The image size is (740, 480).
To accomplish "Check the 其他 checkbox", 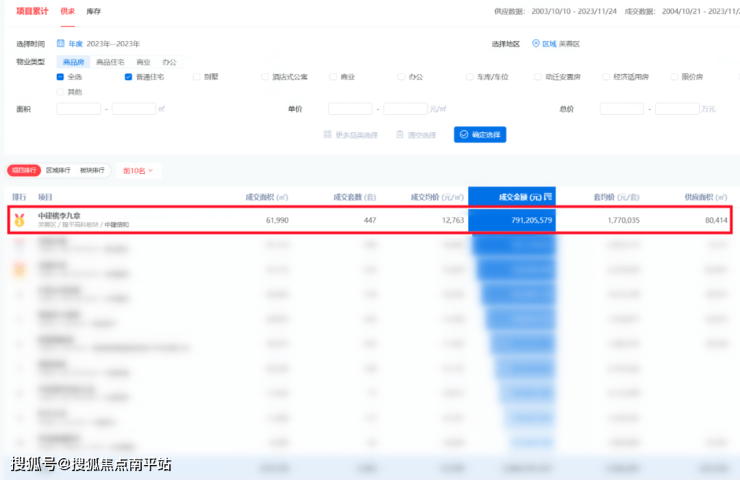I will coord(60,92).
